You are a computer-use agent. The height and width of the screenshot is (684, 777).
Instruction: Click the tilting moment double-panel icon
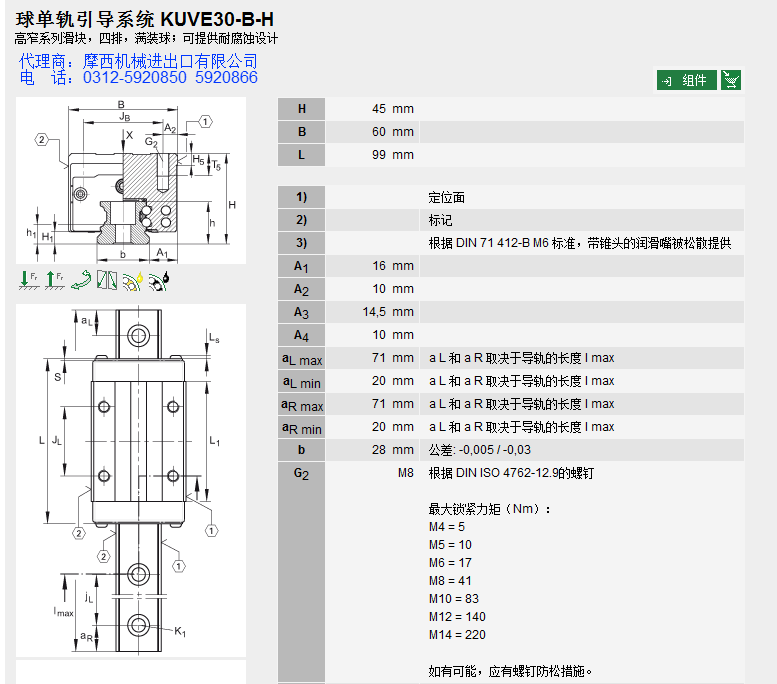point(107,281)
